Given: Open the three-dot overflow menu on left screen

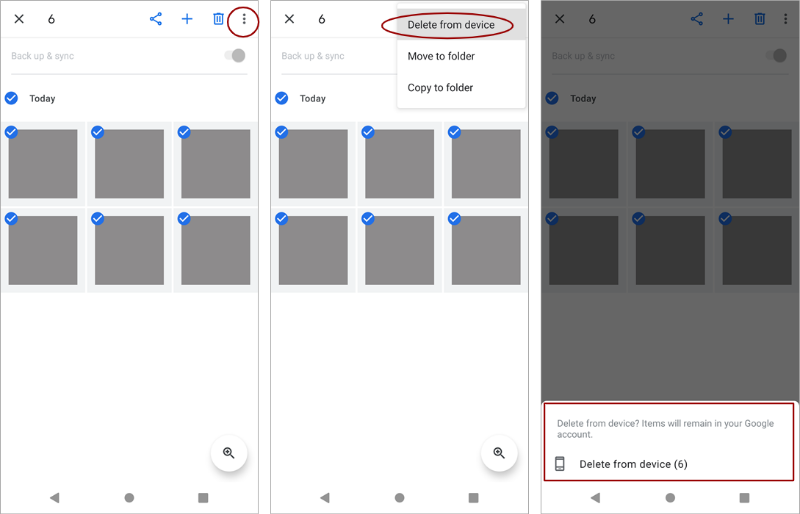Looking at the screenshot, I should click(244, 19).
